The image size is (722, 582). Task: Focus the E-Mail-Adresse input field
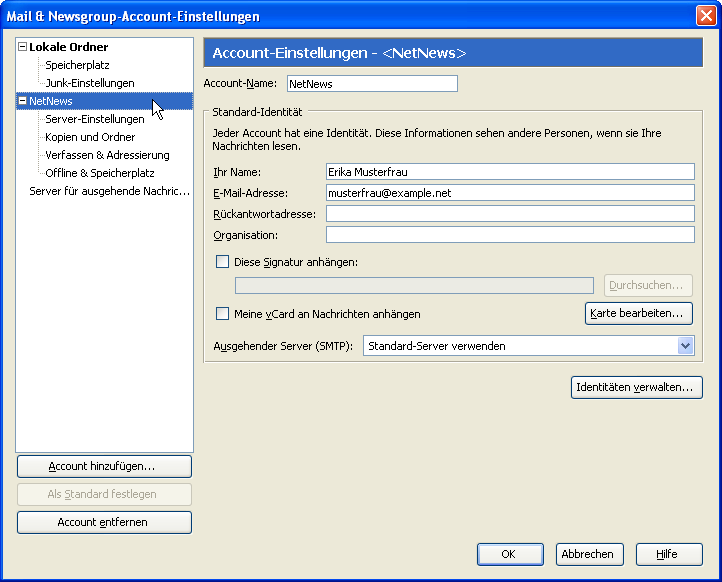pos(509,193)
